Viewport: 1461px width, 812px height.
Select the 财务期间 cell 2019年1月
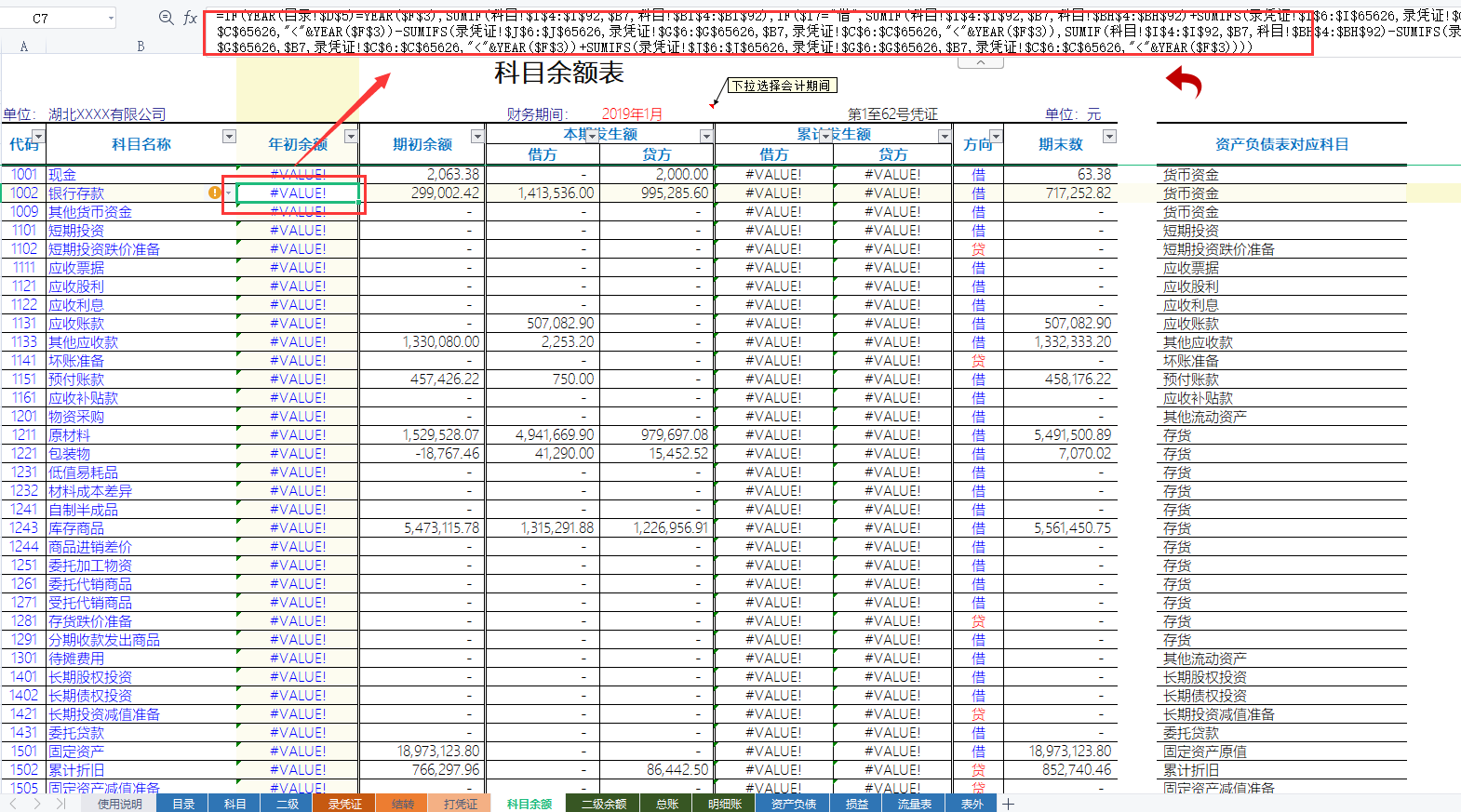click(x=632, y=113)
